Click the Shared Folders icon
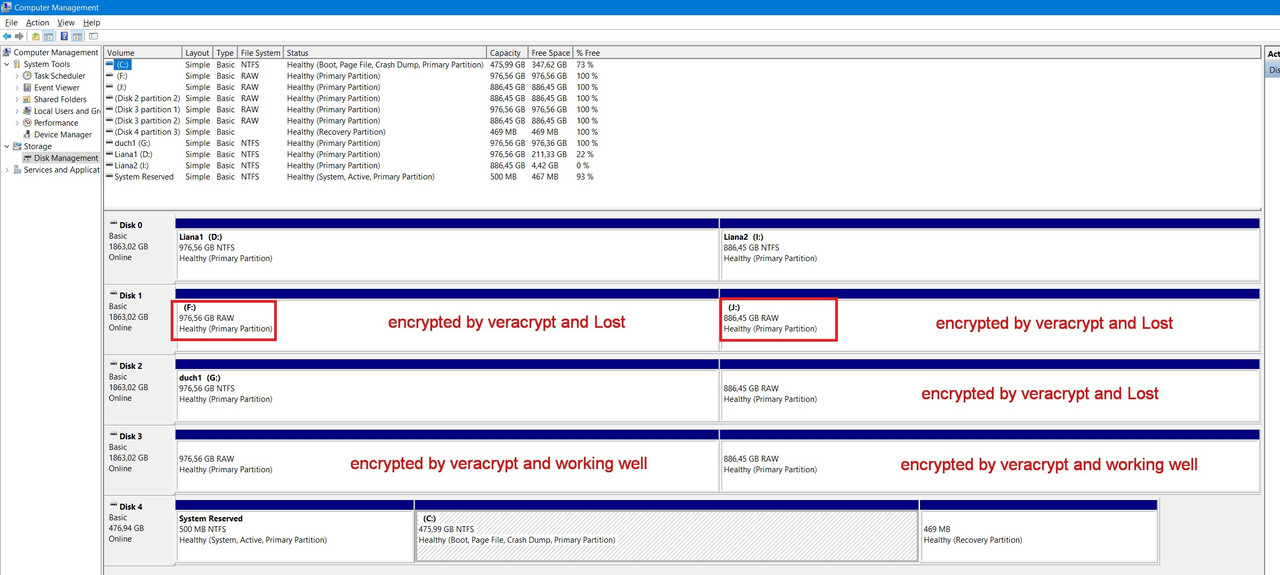1280x575 pixels. [27, 99]
